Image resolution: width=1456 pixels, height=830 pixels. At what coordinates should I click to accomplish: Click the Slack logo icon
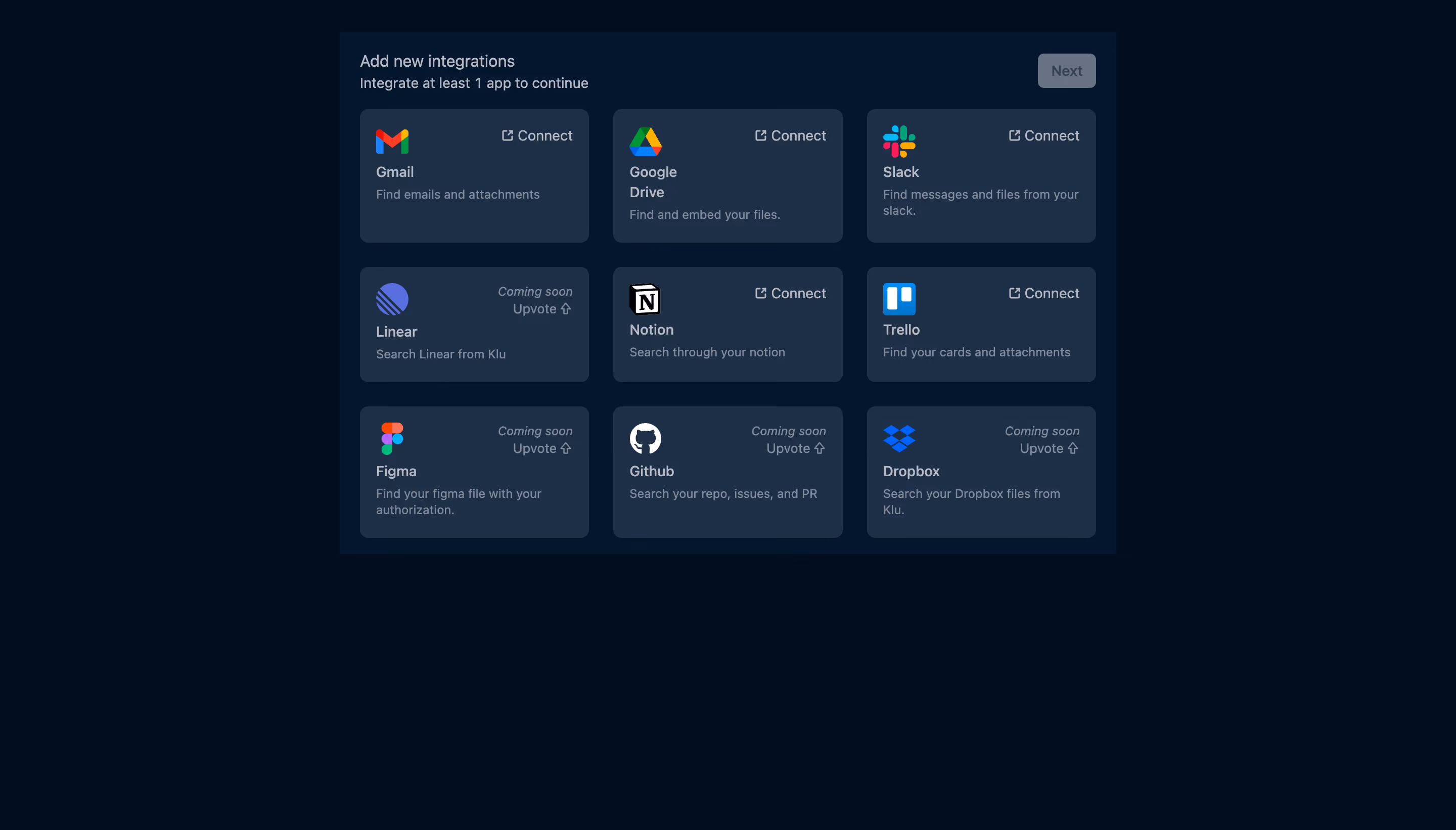[899, 142]
